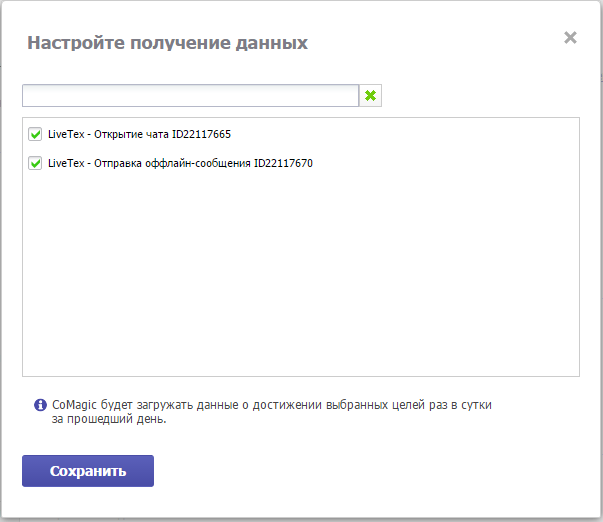Image resolution: width=603 pixels, height=522 pixels.
Task: Click the ID22117665 goal identifier text
Action: 201,134
